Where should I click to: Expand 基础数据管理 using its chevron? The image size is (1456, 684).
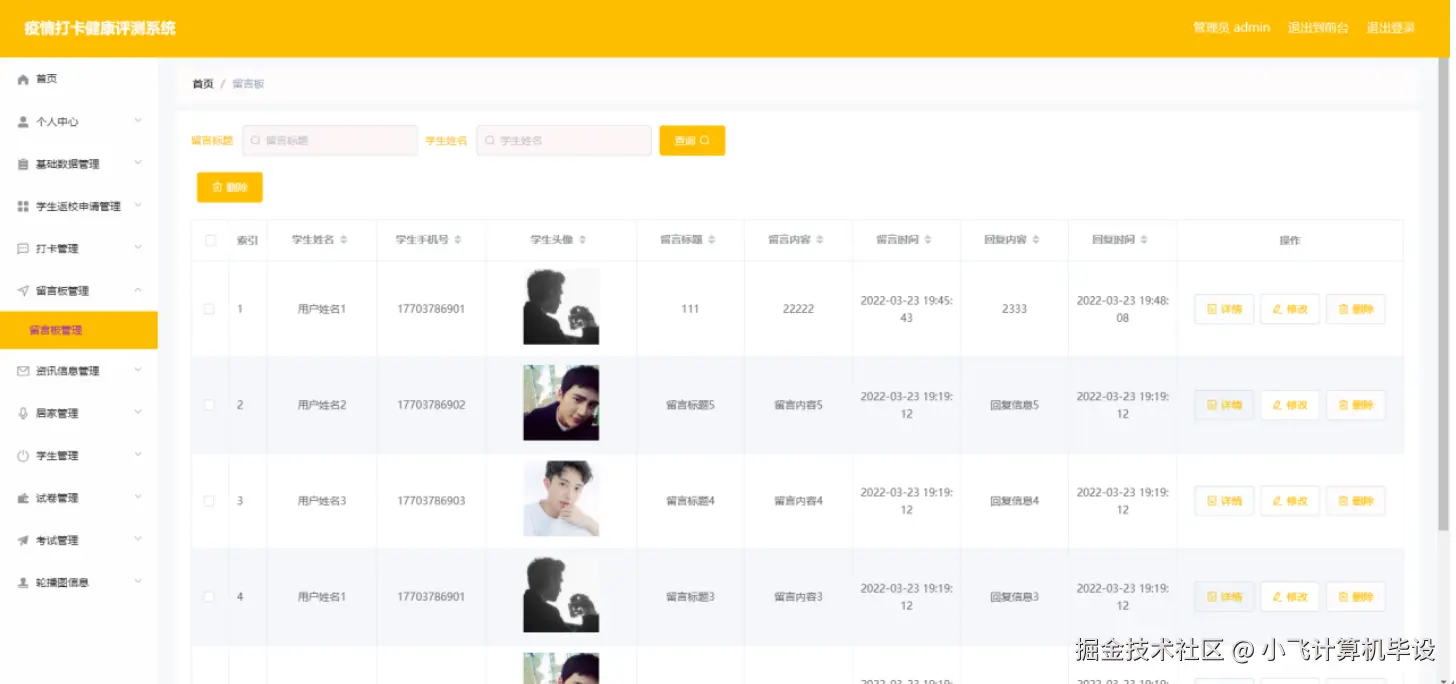point(138,163)
